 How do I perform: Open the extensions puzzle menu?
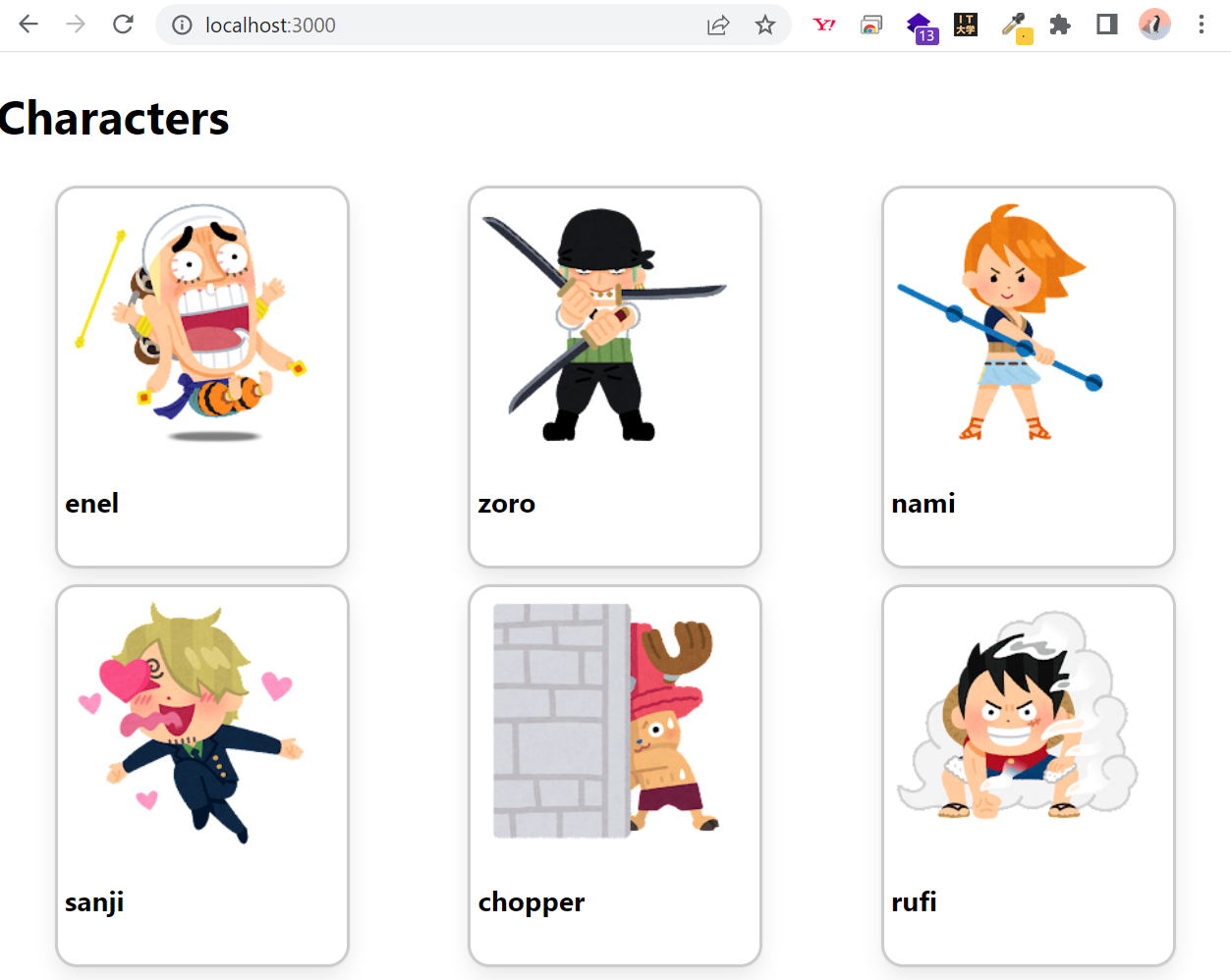[x=1060, y=25]
